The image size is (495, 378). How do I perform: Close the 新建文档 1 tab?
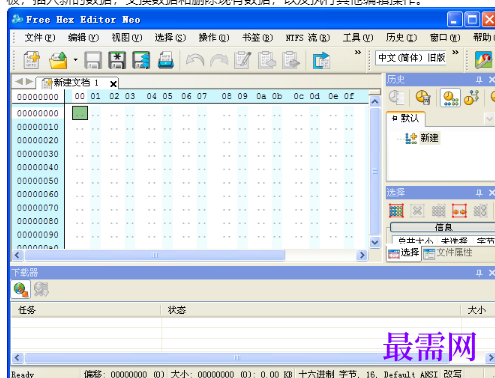click(113, 83)
